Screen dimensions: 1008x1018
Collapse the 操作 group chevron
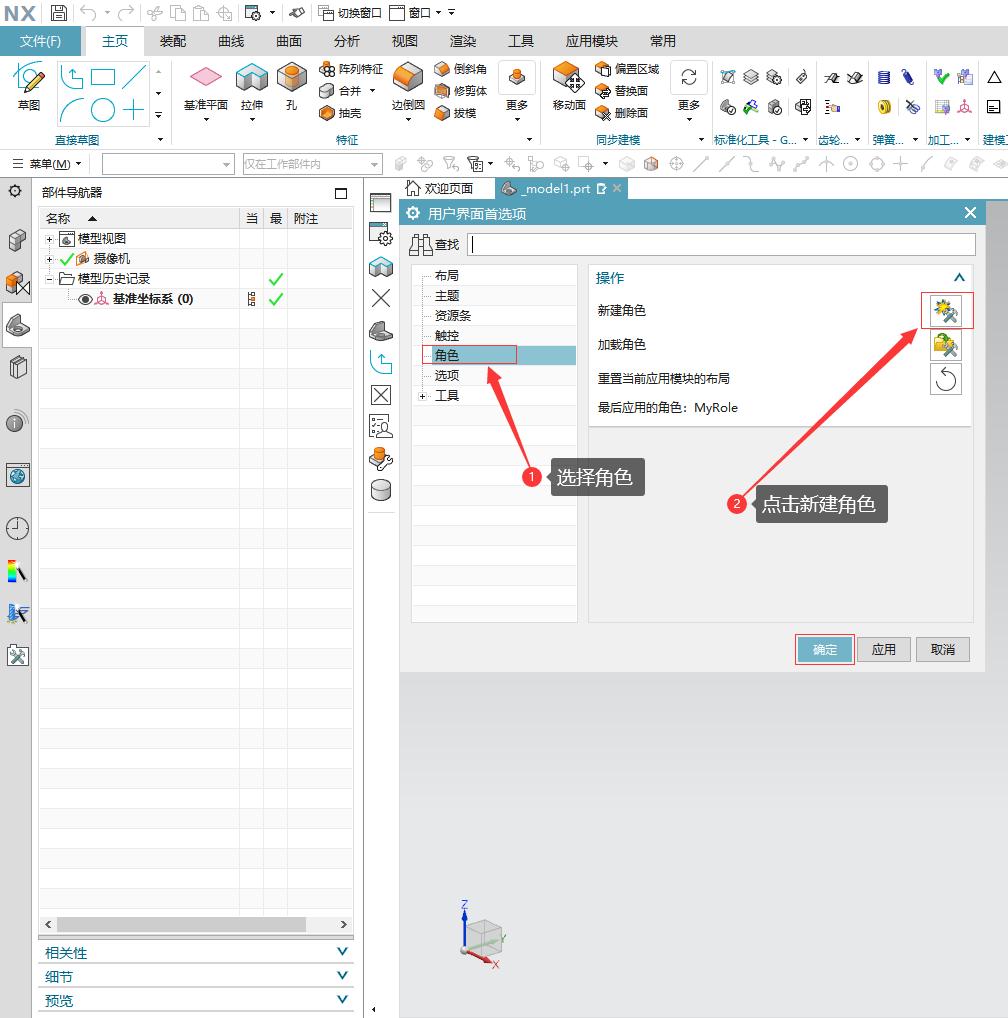tap(958, 278)
